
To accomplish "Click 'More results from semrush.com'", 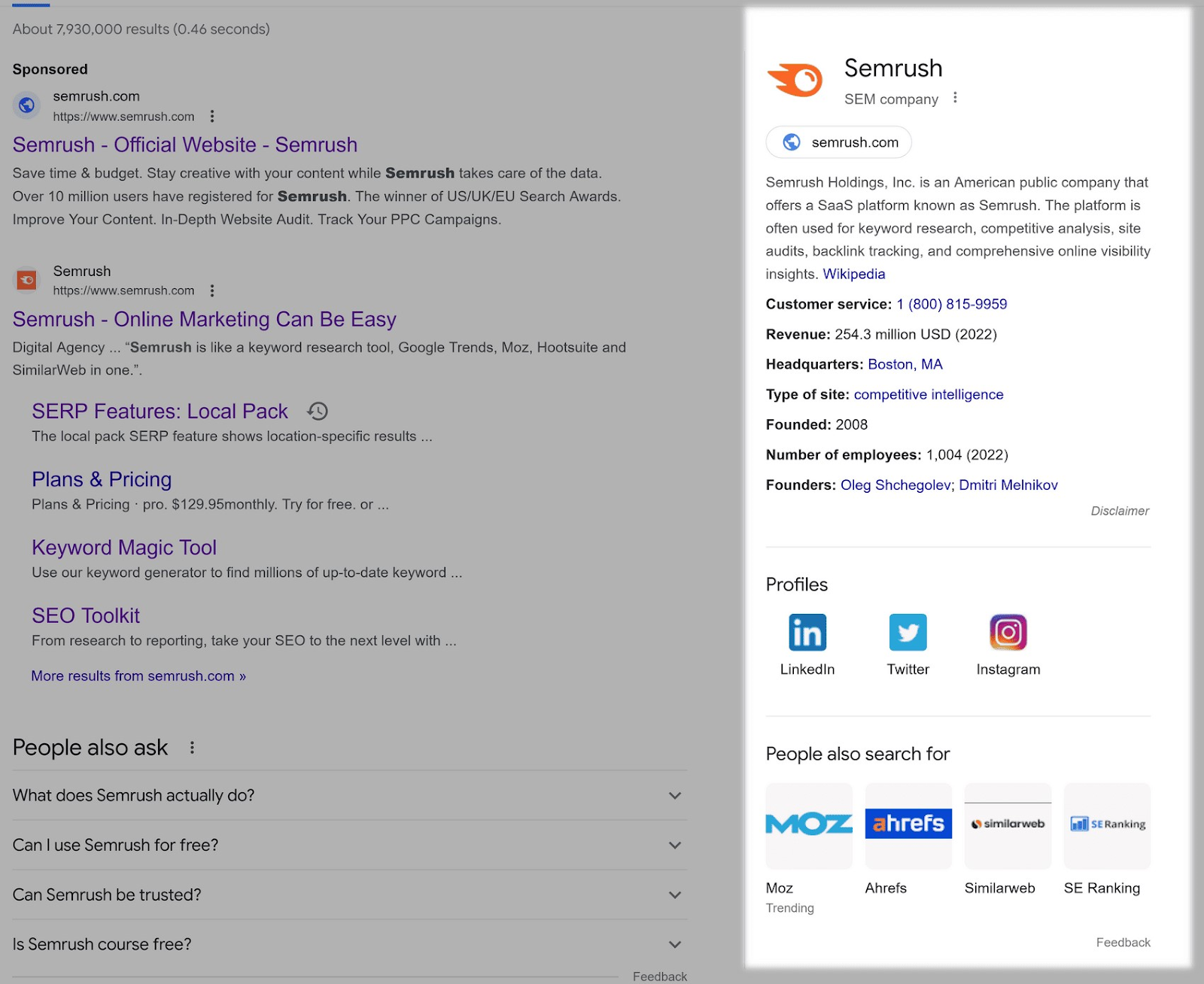I will (137, 676).
